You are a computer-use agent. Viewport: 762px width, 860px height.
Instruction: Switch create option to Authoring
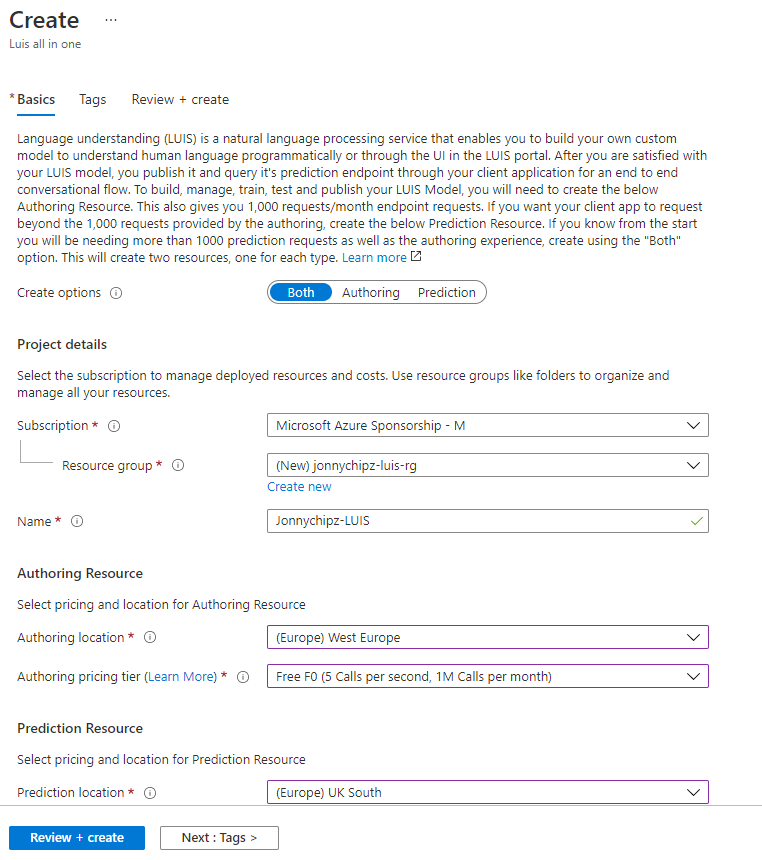pos(370,293)
